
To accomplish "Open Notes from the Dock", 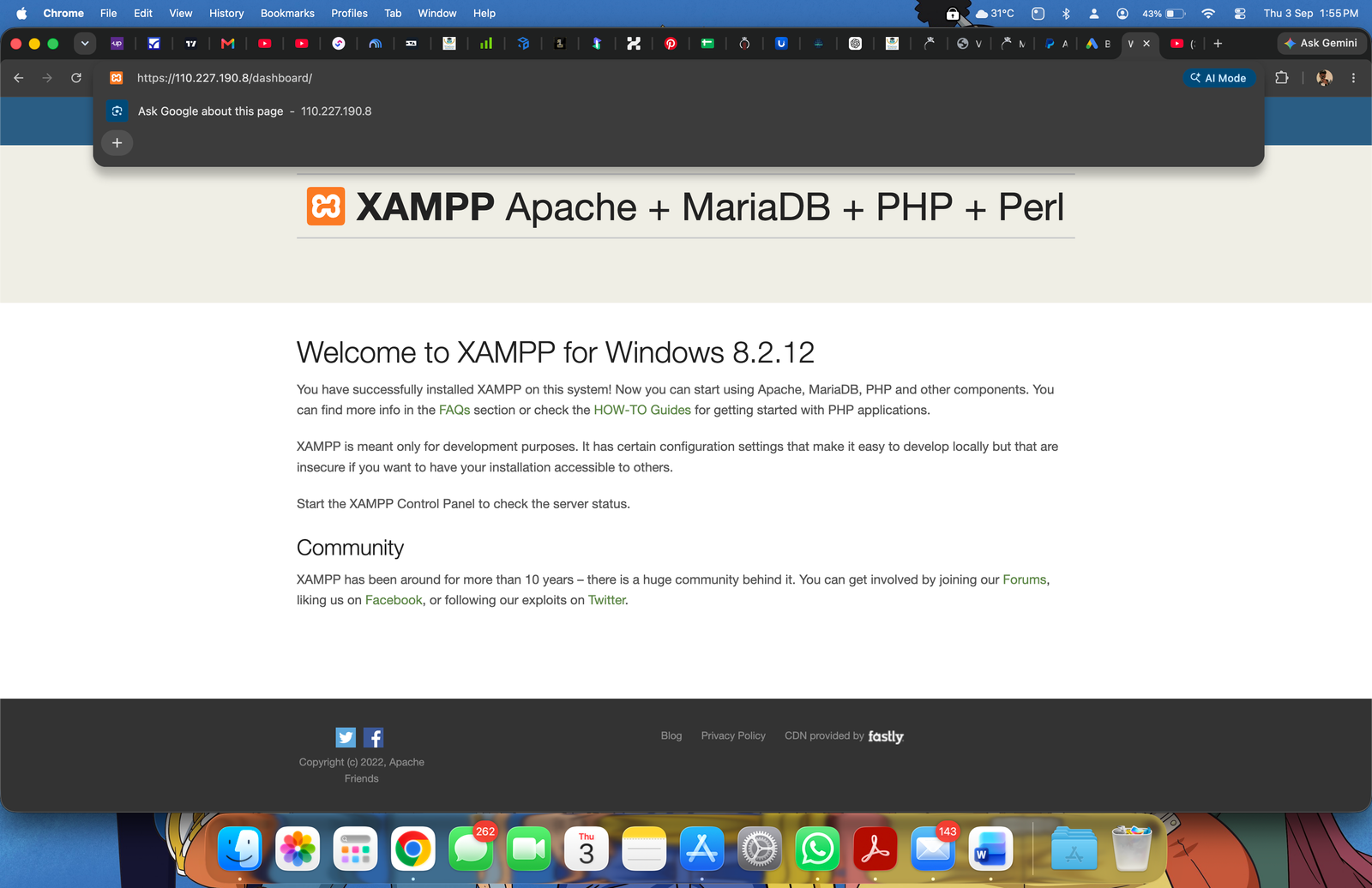I will 644,849.
